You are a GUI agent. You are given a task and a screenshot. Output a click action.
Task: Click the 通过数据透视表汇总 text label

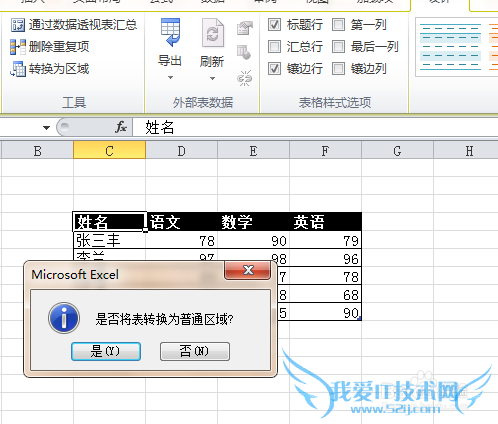click(x=83, y=25)
